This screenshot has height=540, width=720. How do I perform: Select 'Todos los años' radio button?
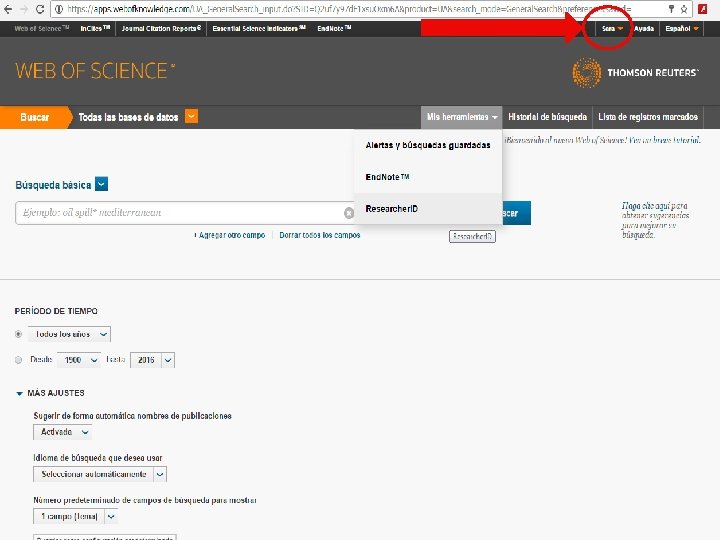[18, 334]
